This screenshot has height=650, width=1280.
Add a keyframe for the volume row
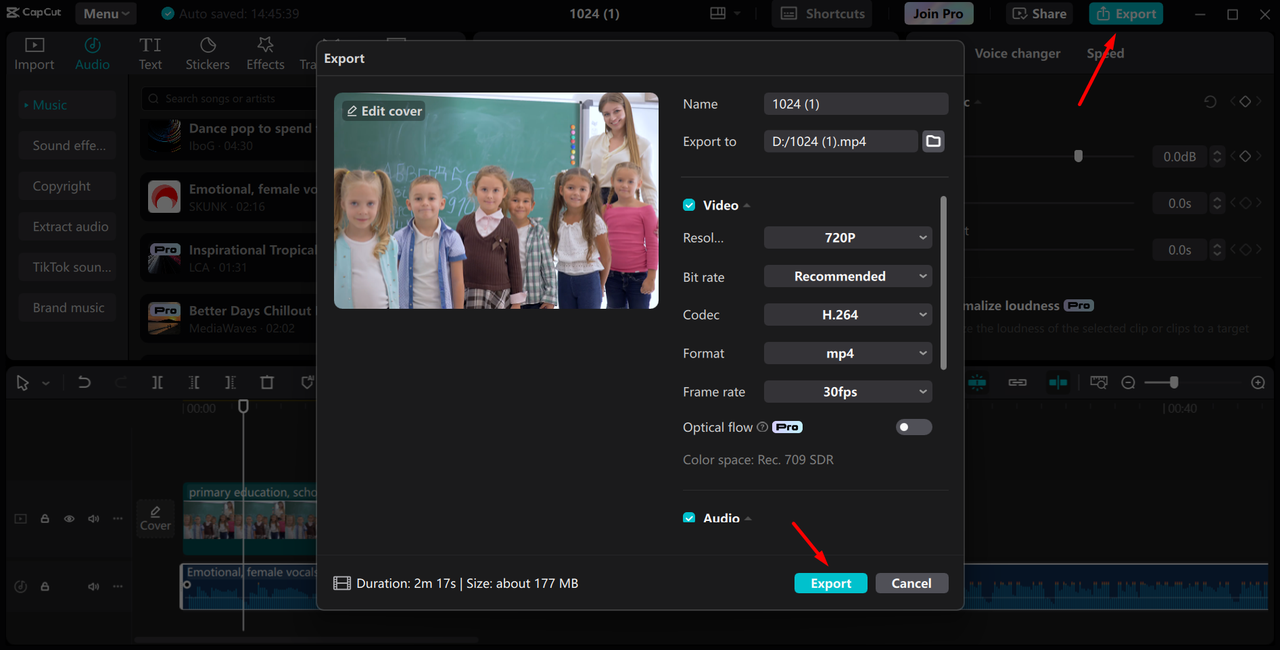click(x=1245, y=156)
